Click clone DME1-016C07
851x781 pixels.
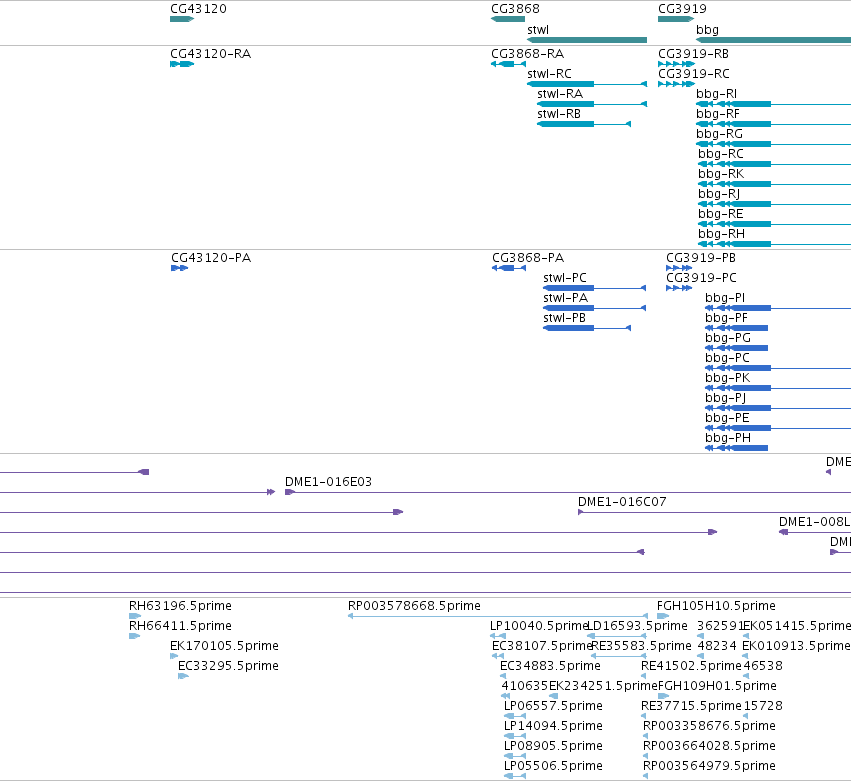(x=714, y=512)
